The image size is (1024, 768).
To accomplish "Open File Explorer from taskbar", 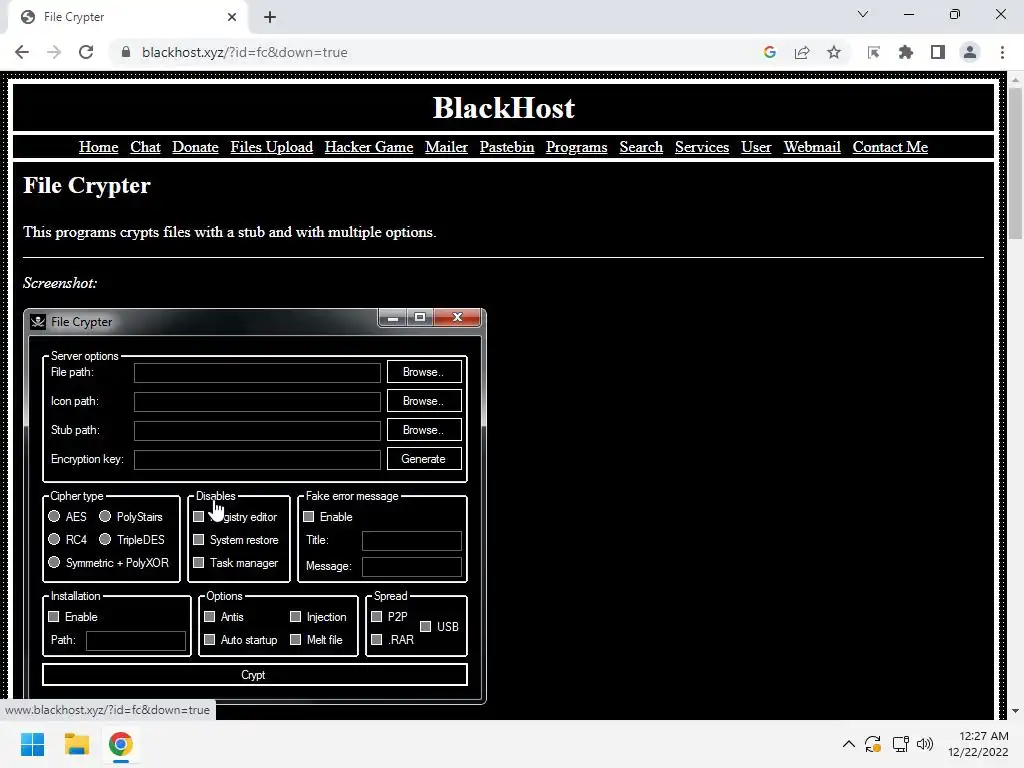I will pyautogui.click(x=76, y=744).
